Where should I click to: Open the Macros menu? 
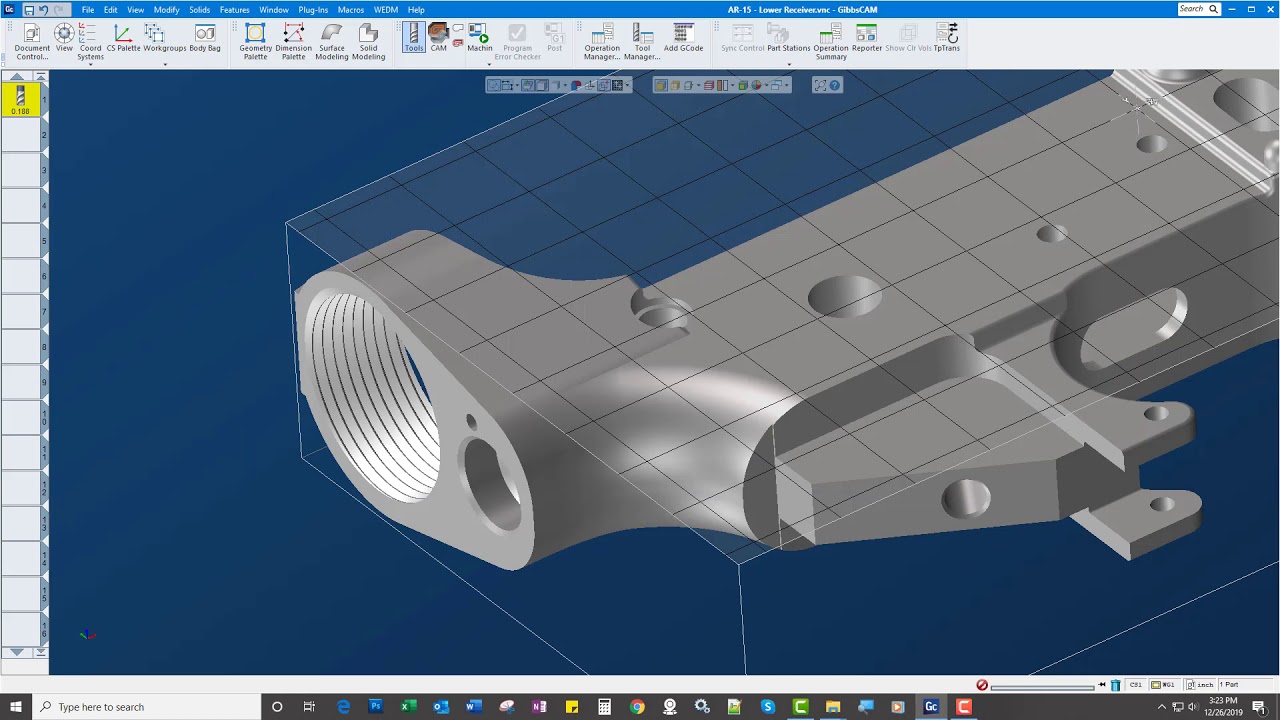tap(351, 10)
